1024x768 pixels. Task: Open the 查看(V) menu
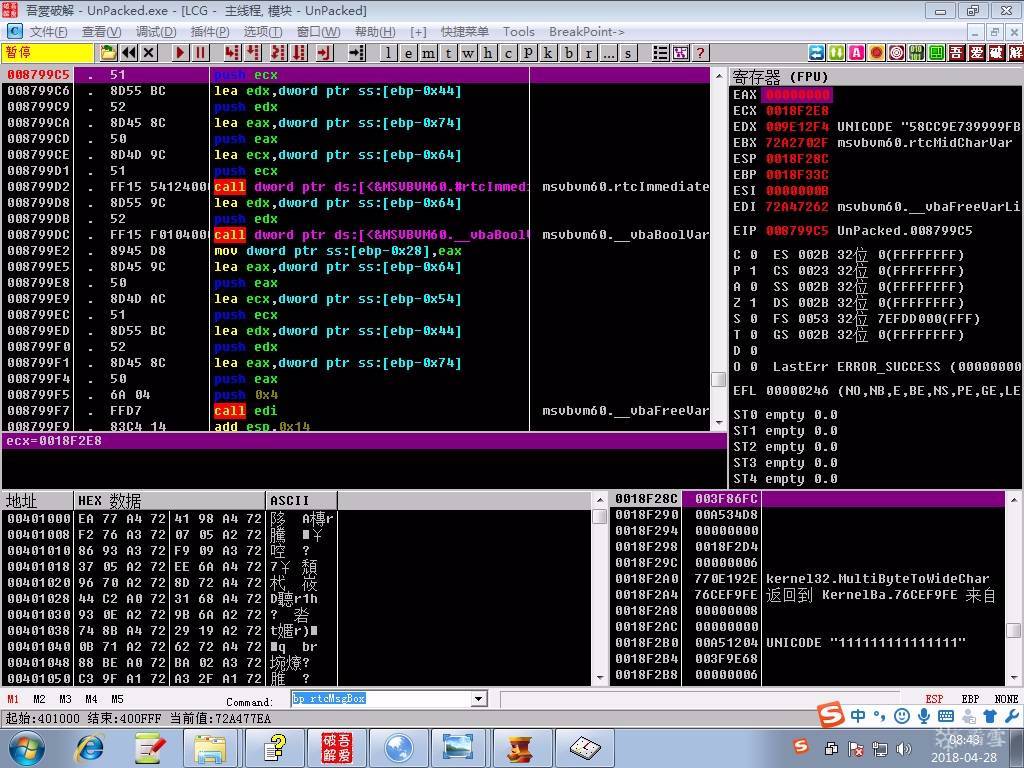[101, 31]
